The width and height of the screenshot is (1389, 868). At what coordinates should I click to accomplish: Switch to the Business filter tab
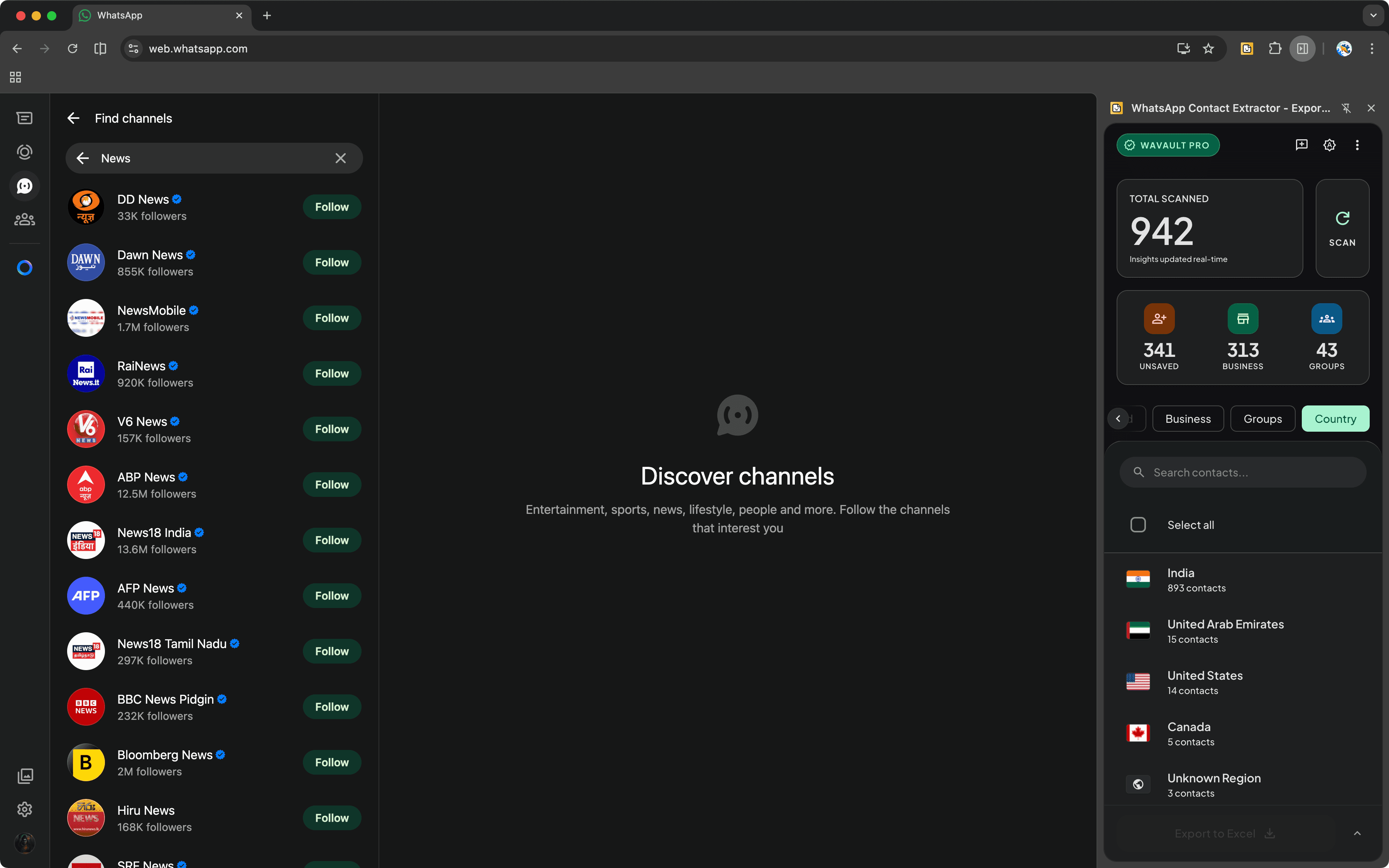click(x=1188, y=419)
